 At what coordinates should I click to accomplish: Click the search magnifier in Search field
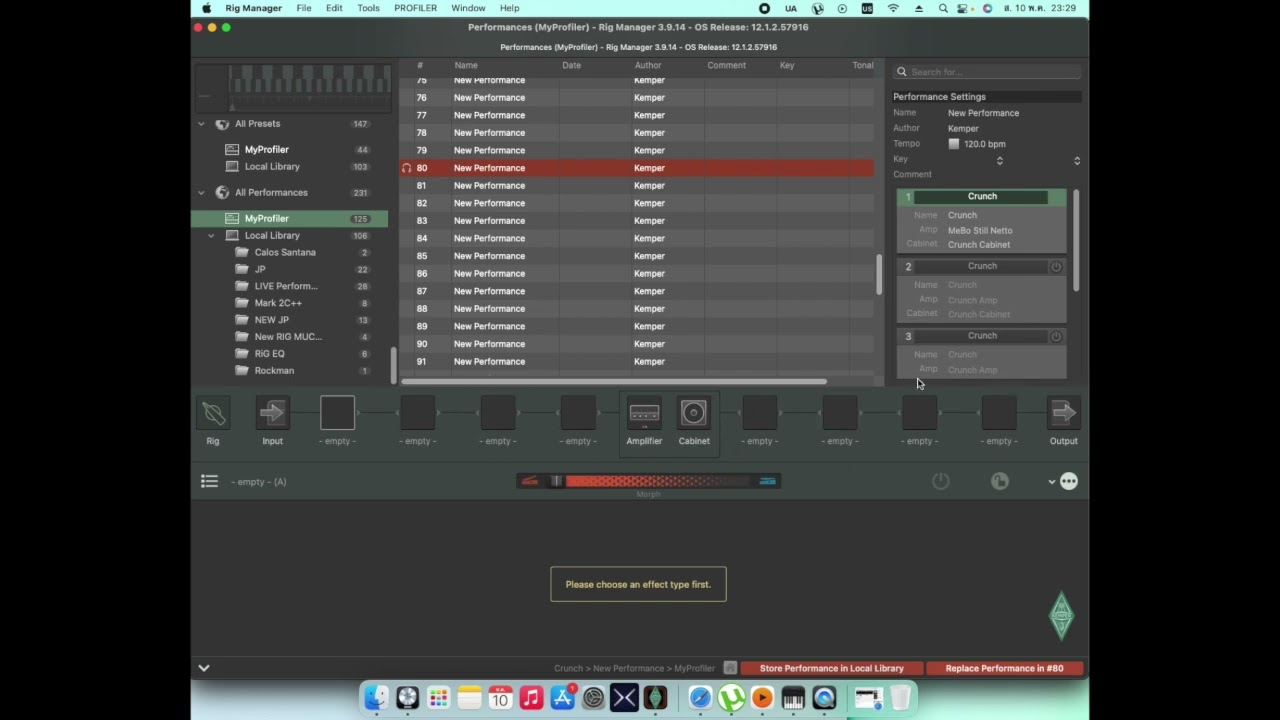[x=902, y=72]
